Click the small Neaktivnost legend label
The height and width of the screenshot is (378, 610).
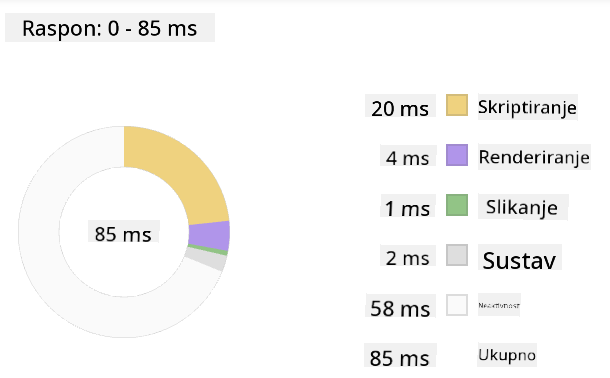pos(499,305)
